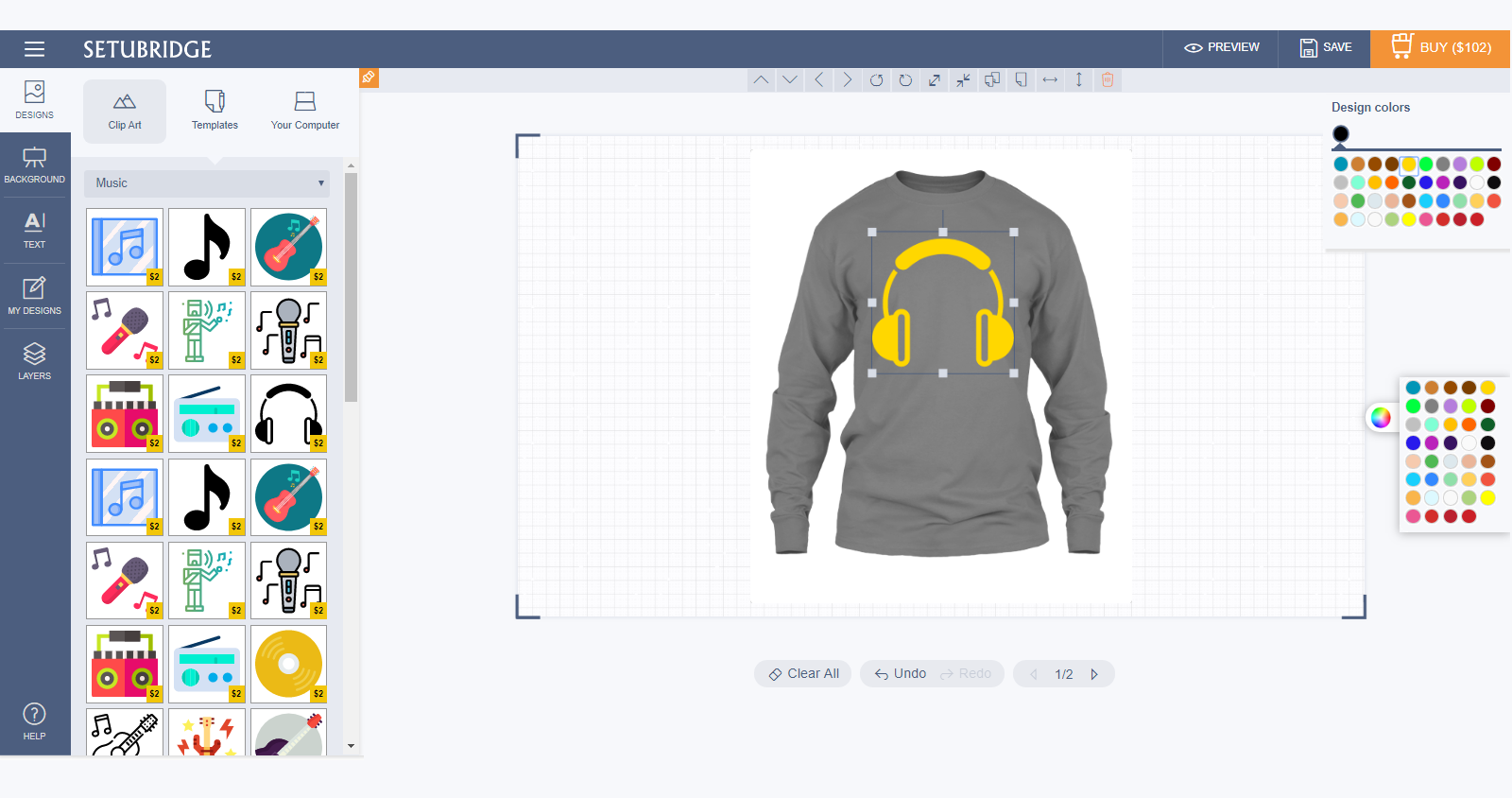Pick the bright green design color swatch
1512x798 pixels.
(x=1426, y=165)
